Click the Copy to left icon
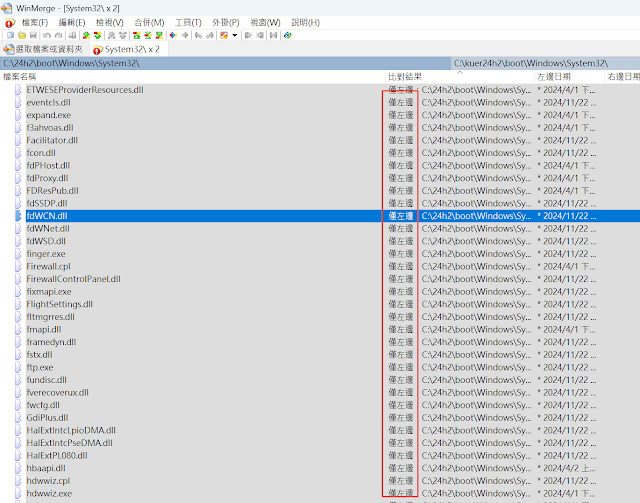640x503 pixels. click(x=185, y=36)
